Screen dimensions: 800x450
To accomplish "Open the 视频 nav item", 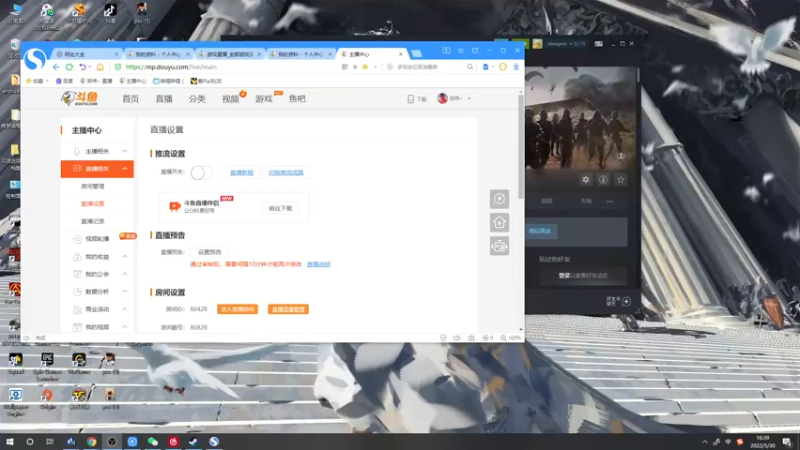I will pyautogui.click(x=230, y=98).
